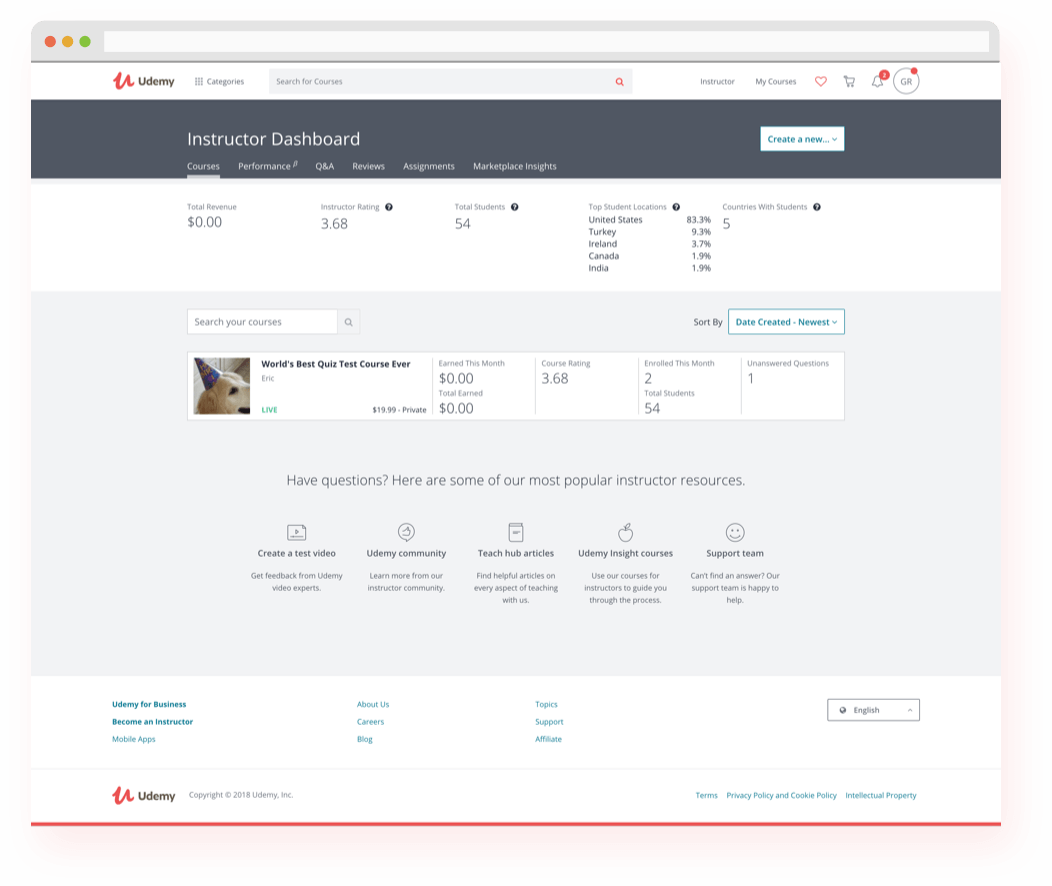The image size is (1052, 886).
Task: Click the Instructor Rating help icon
Action: (389, 207)
